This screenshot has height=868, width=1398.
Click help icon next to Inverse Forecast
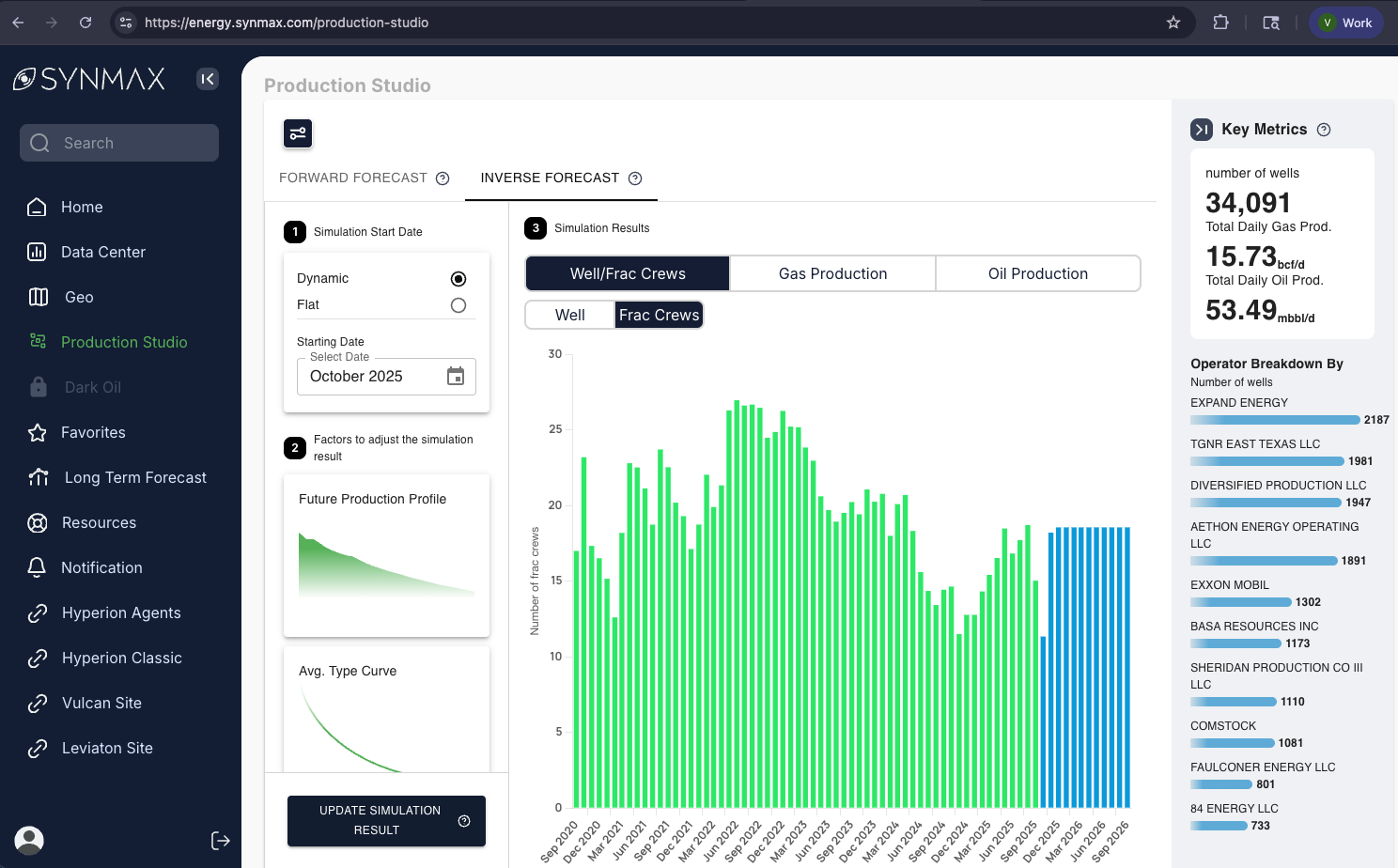(635, 178)
